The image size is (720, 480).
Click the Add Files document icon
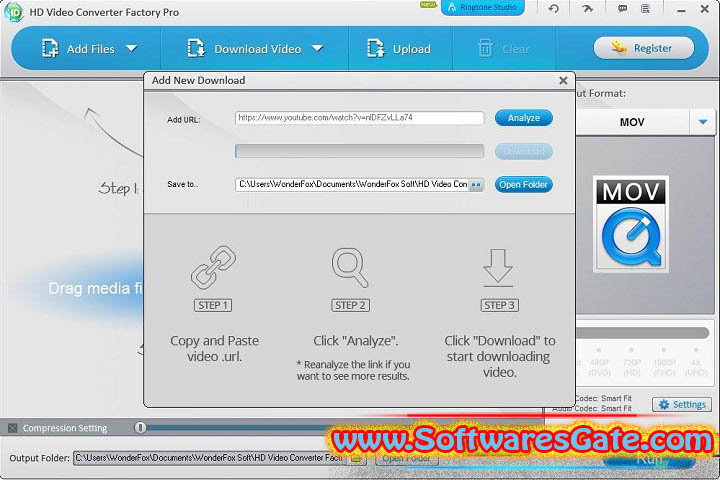(x=50, y=48)
